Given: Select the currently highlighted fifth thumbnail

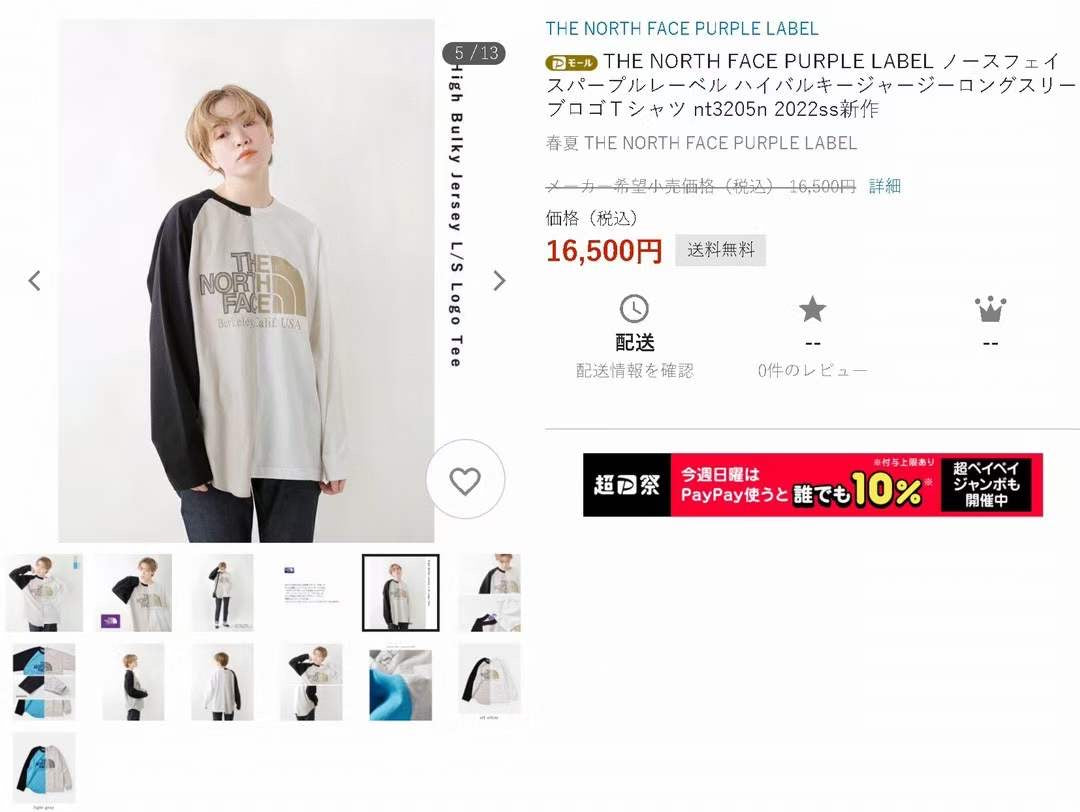Looking at the screenshot, I should [400, 592].
